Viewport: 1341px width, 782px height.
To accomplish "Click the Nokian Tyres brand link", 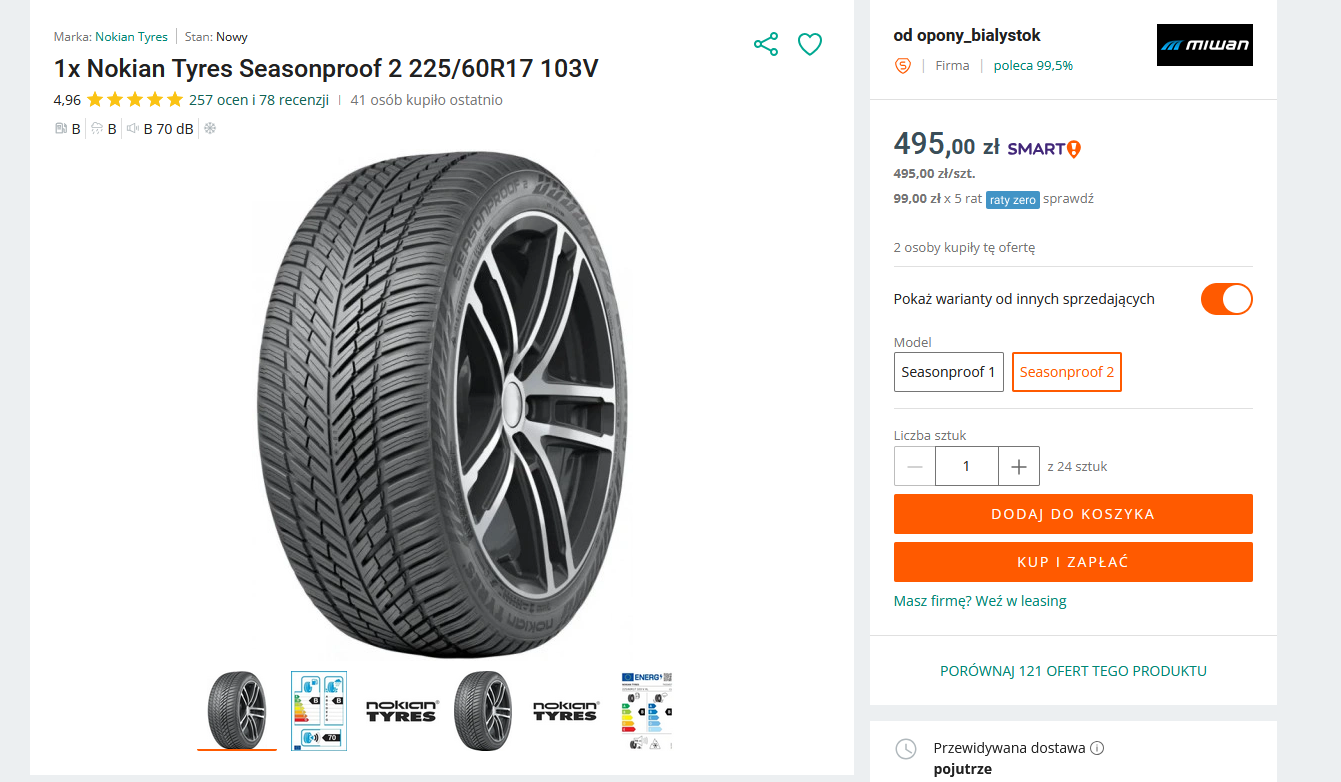I will coord(131,37).
